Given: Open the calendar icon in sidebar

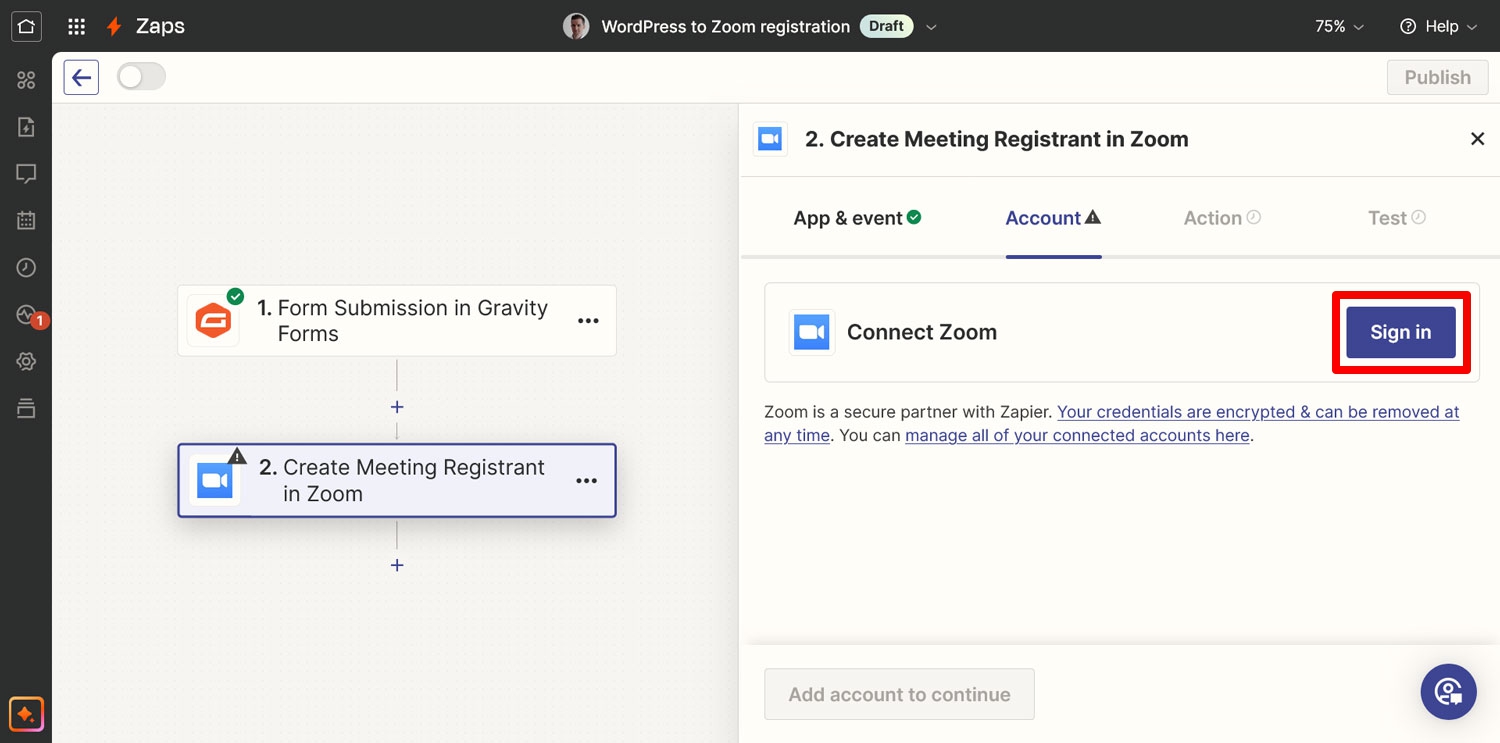Looking at the screenshot, I should pyautogui.click(x=26, y=221).
